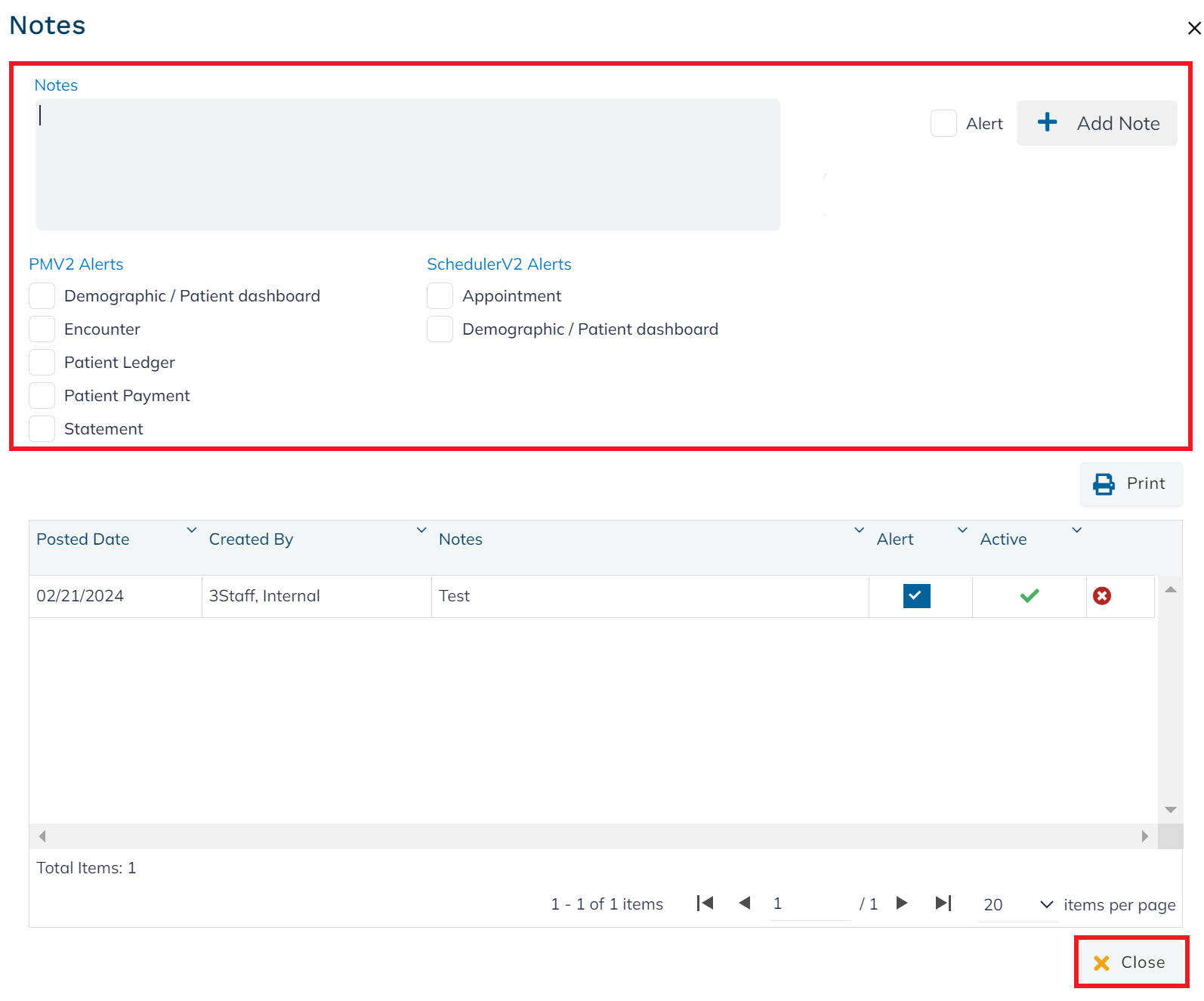Tick the Appointment checkbox under SchedulerV2 Alerts

(440, 296)
